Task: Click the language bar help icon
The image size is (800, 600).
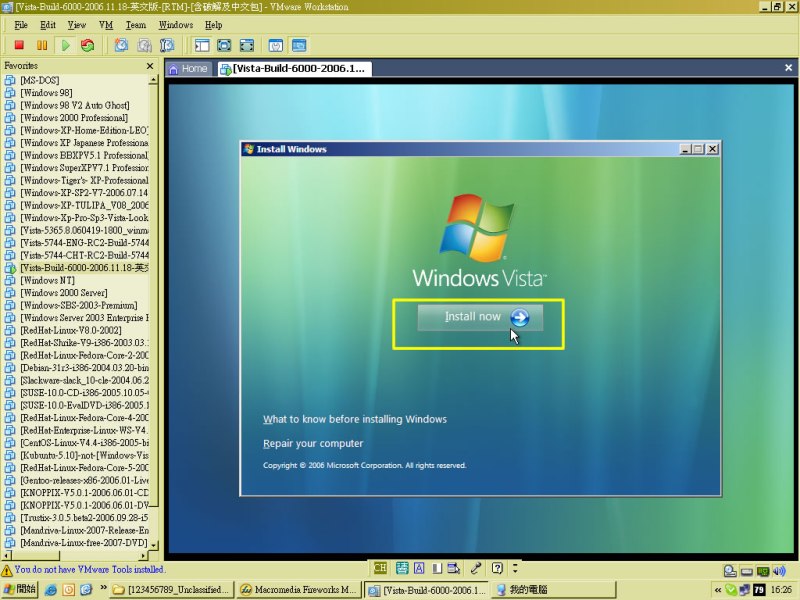Action: coord(497,568)
